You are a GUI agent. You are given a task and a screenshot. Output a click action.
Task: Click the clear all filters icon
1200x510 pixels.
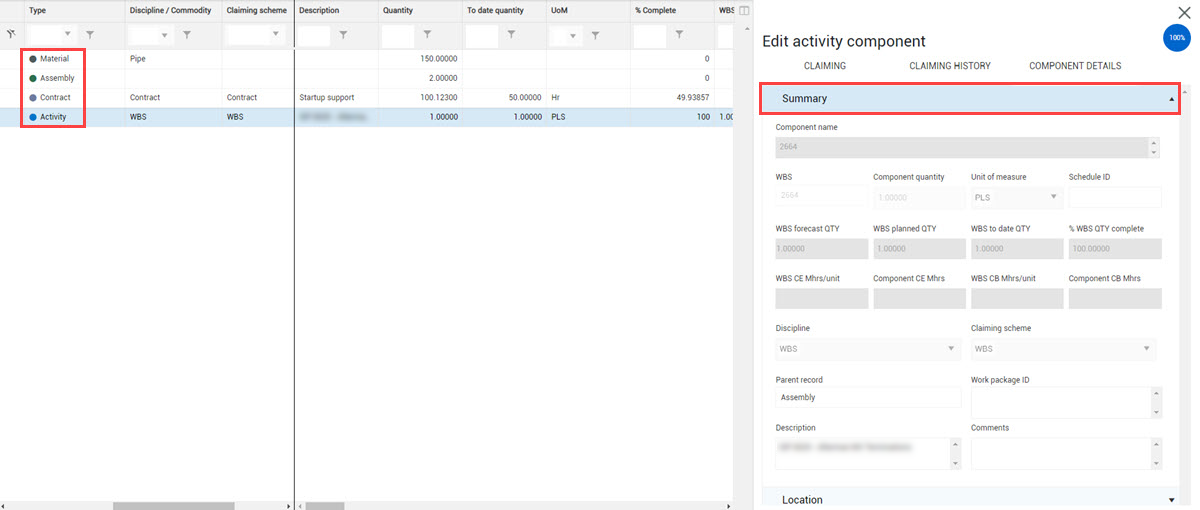[11, 34]
